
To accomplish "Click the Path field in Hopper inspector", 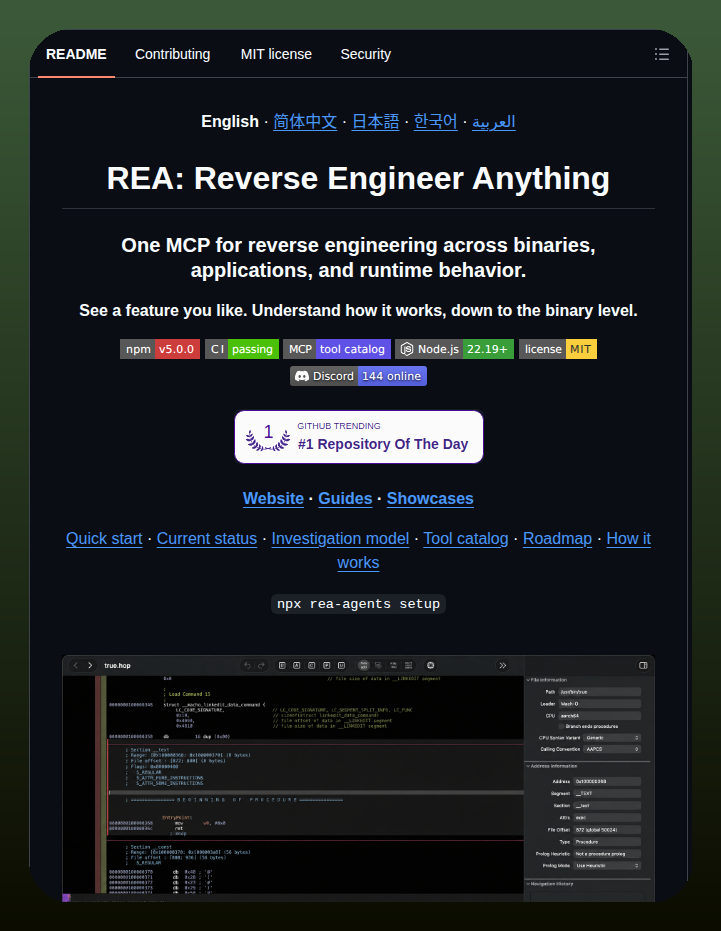I will [x=600, y=692].
